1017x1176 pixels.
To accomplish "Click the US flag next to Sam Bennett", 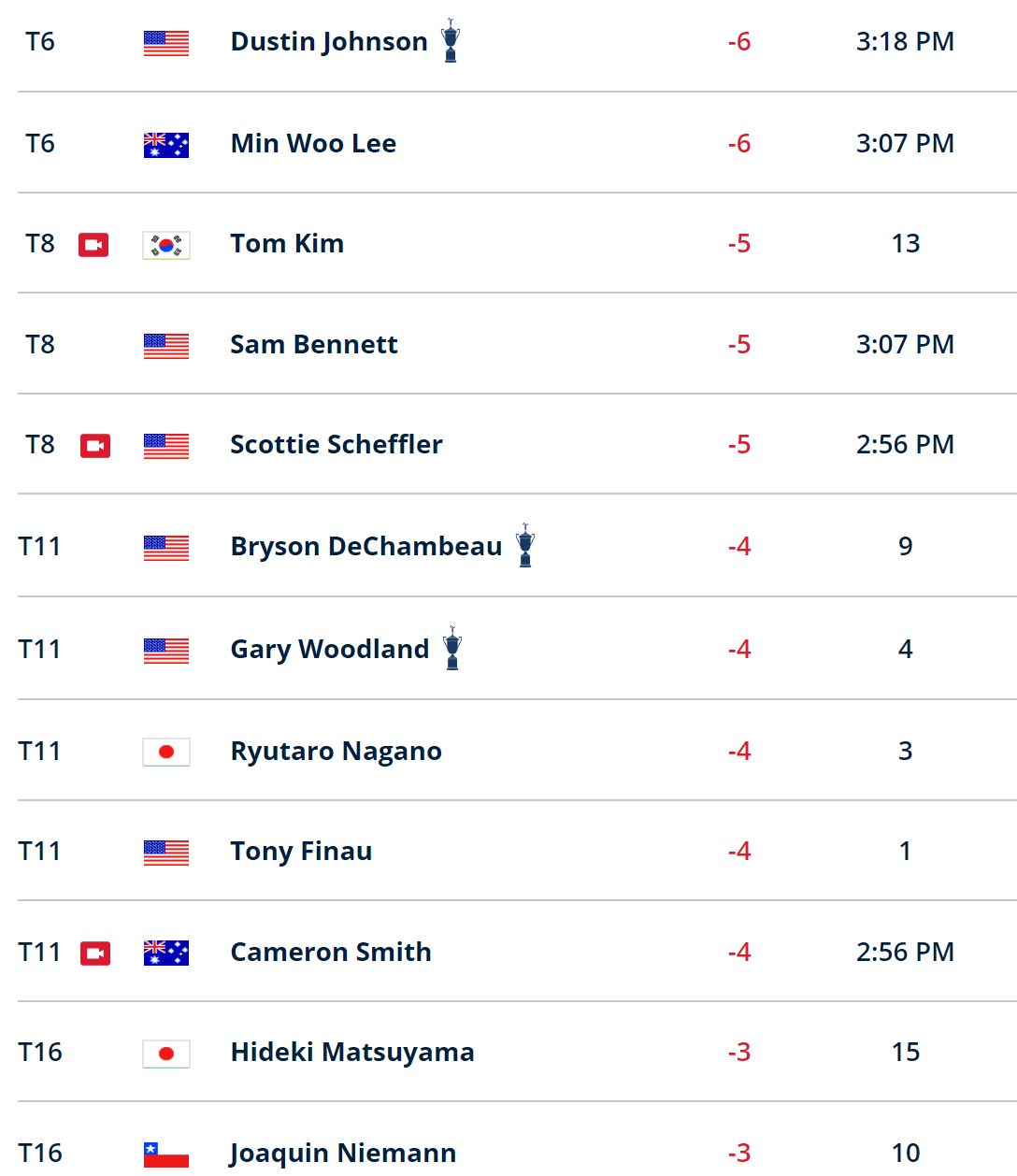I will pos(166,346).
